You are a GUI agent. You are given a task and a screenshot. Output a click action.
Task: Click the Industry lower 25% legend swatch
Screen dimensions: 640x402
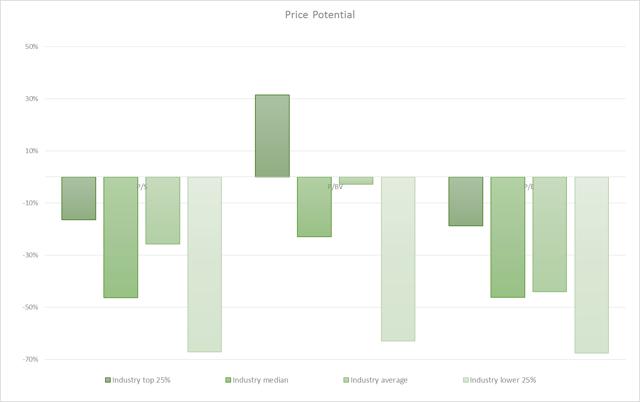pyautogui.click(x=465, y=380)
